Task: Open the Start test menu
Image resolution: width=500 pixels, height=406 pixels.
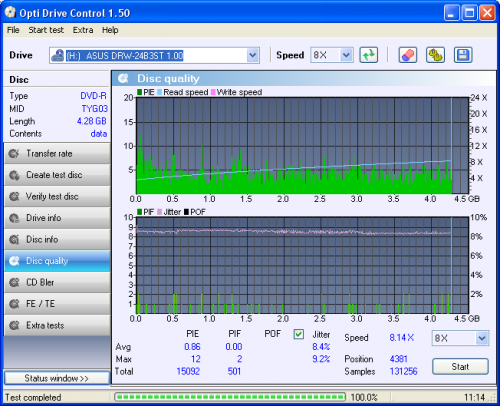Action: pyautogui.click(x=46, y=30)
